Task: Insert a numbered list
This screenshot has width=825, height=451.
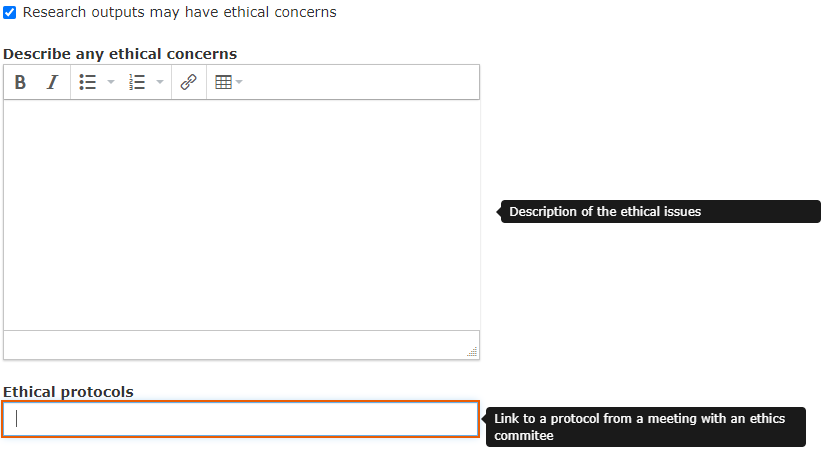Action: pyautogui.click(x=138, y=83)
